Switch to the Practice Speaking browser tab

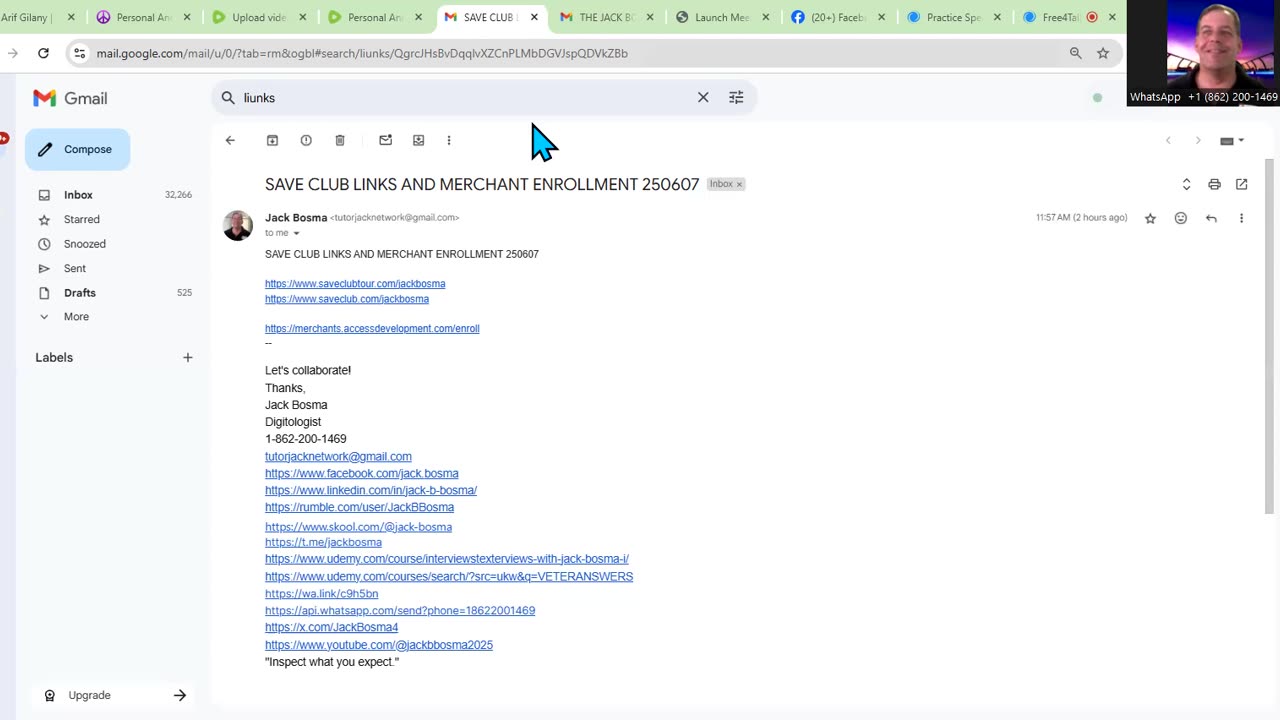pos(954,17)
